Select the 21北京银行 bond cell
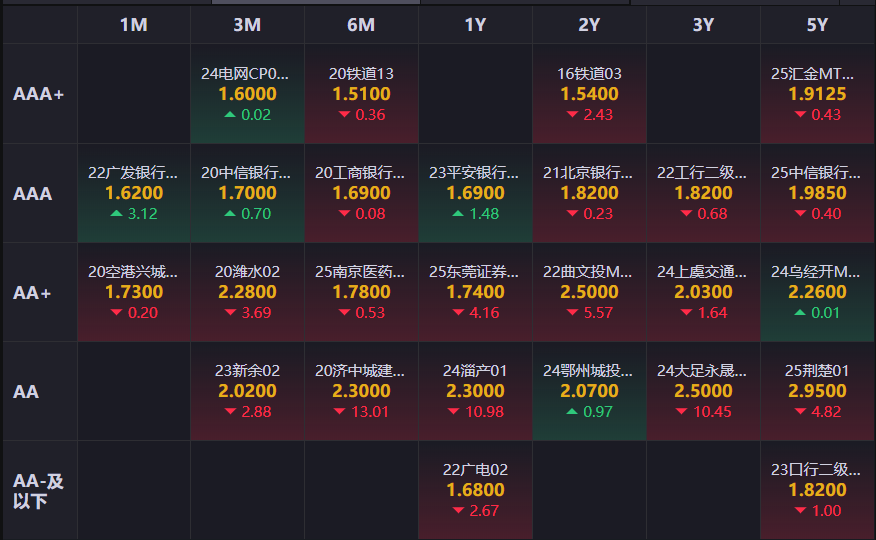The height and width of the screenshot is (540, 876). click(589, 193)
